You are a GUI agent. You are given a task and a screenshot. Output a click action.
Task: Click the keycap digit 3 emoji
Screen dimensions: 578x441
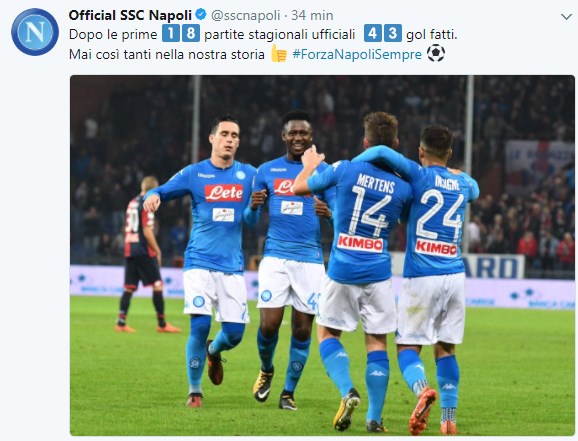[393, 33]
